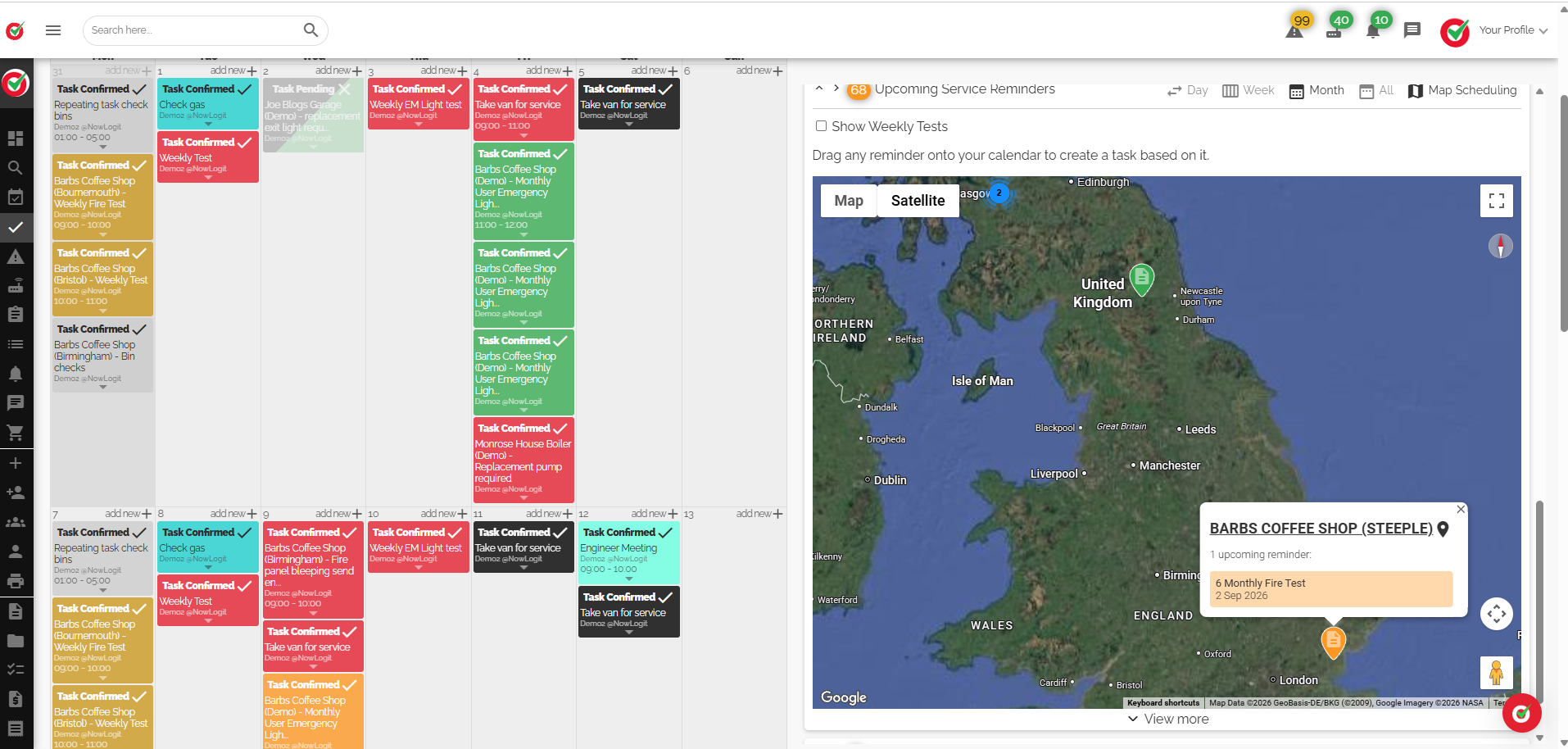Viewport: 1568px width, 749px height.
Task: Switch to Day view
Action: pyautogui.click(x=1187, y=90)
